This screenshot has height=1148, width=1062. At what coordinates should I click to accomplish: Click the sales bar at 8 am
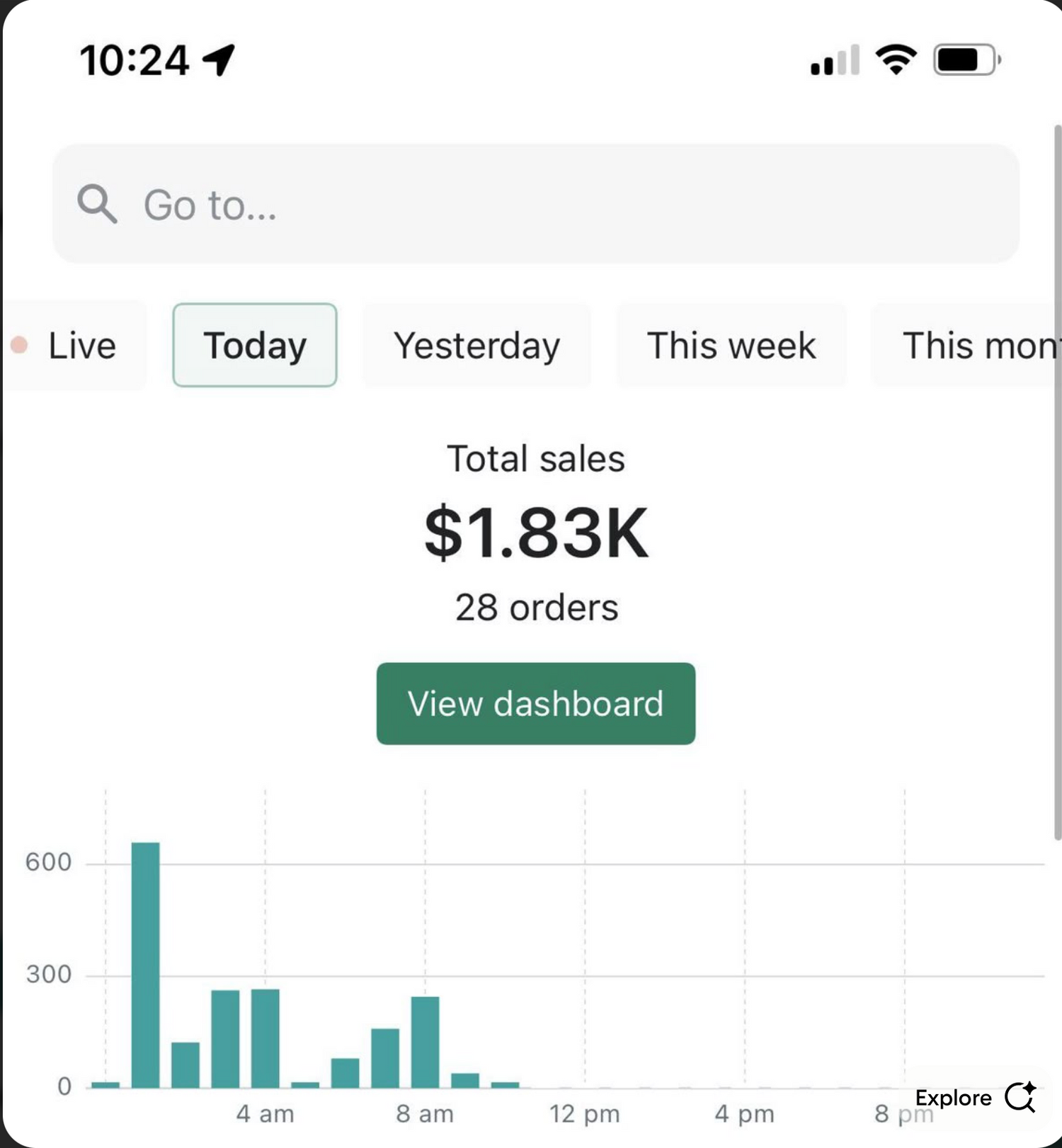coord(425,1041)
